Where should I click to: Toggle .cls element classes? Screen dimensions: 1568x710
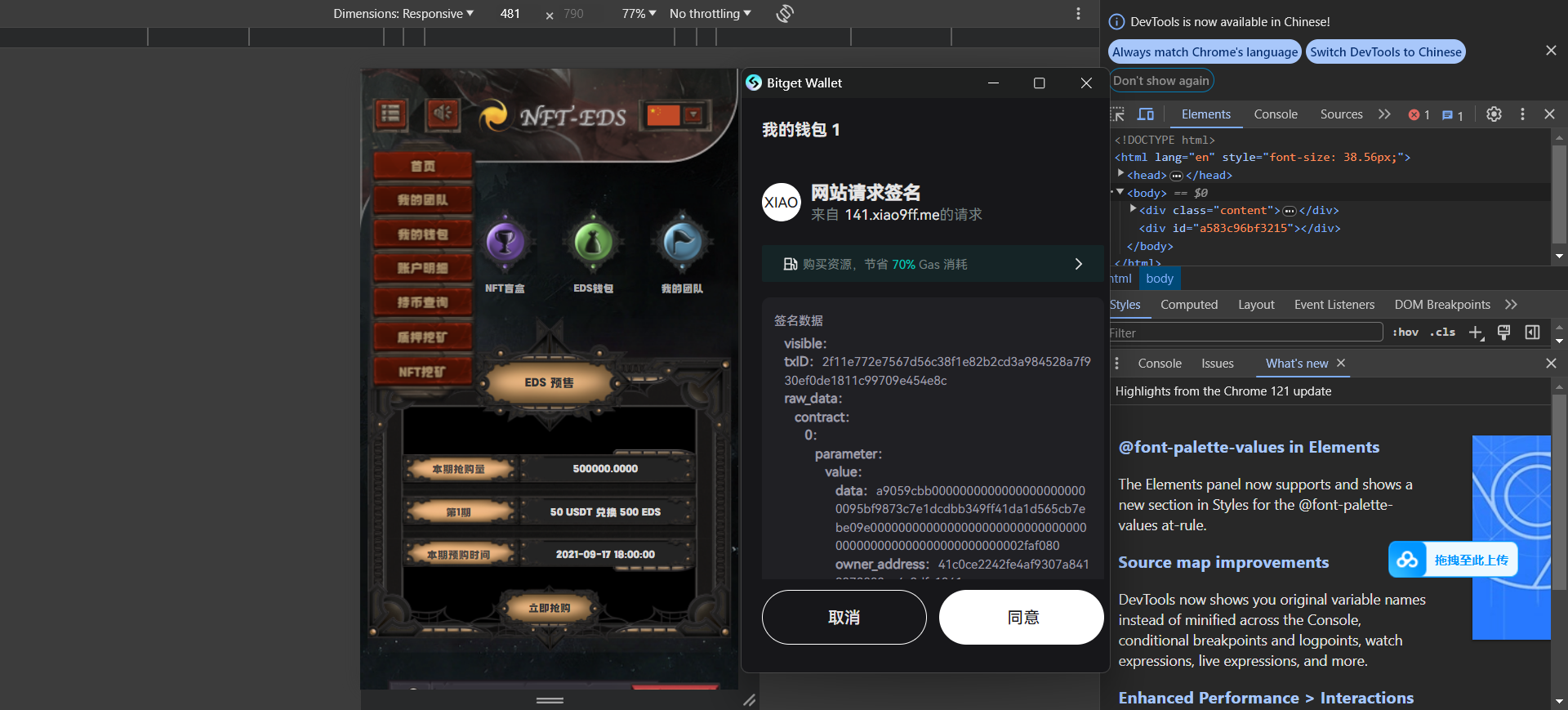tap(1443, 333)
